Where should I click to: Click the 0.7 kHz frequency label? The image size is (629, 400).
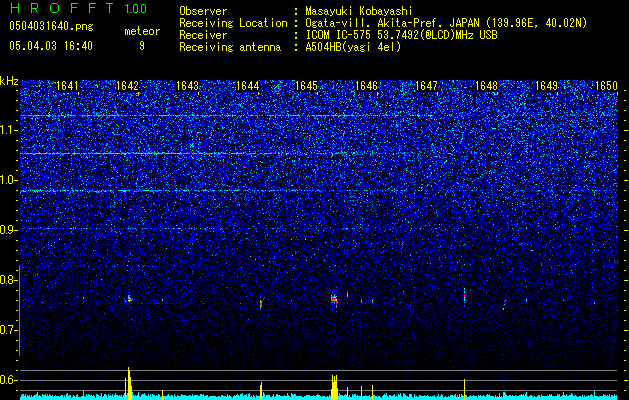point(9,330)
